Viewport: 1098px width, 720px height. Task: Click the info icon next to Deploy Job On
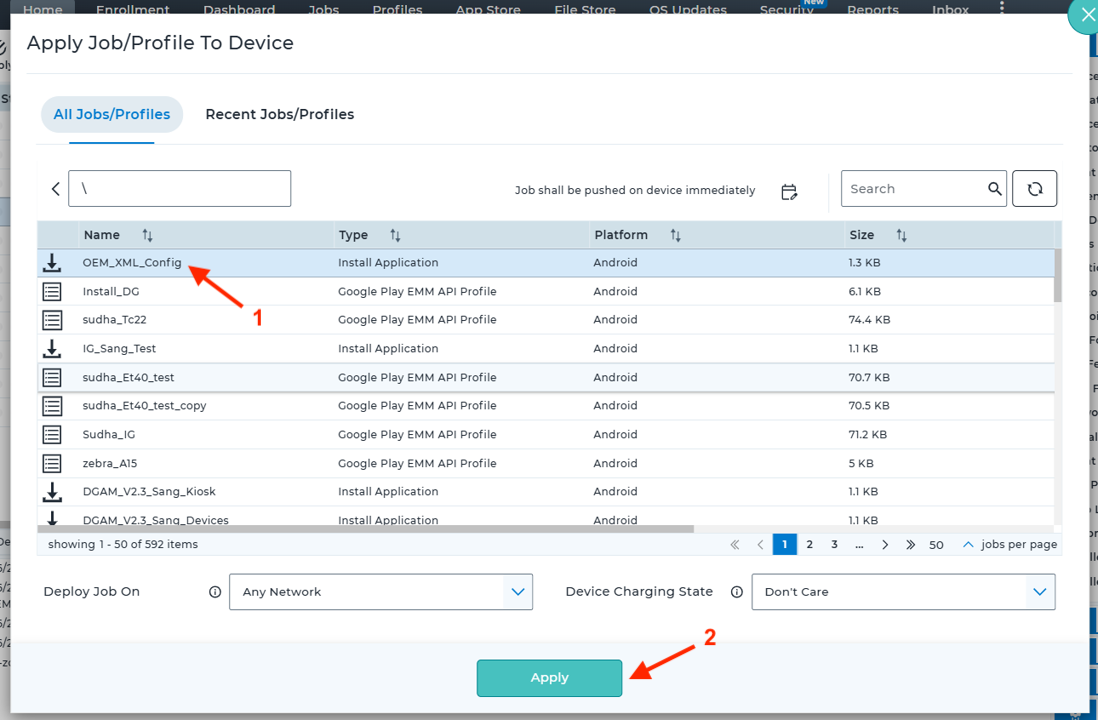pyautogui.click(x=214, y=592)
